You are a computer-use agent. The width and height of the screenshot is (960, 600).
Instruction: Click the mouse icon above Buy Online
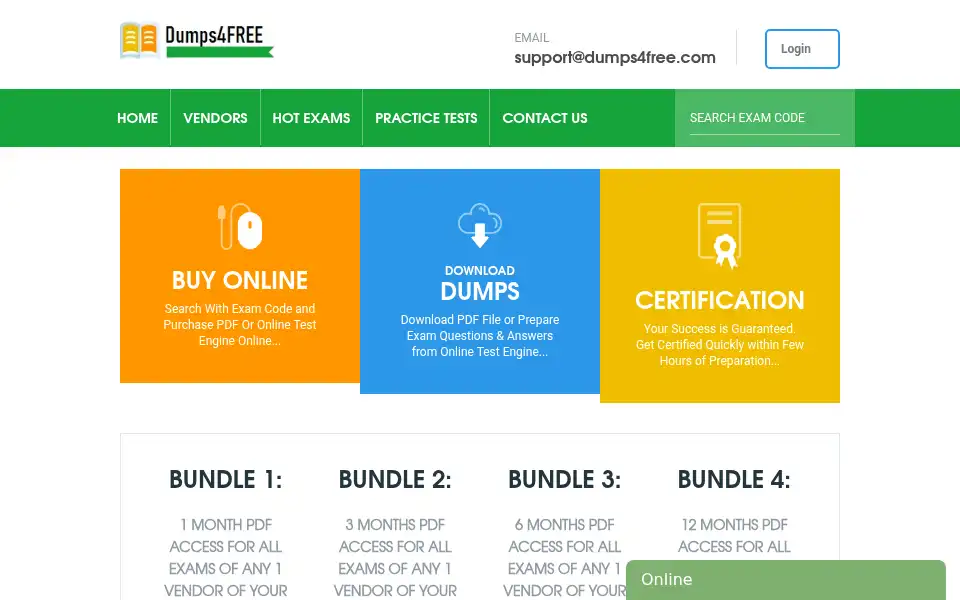coord(240,227)
